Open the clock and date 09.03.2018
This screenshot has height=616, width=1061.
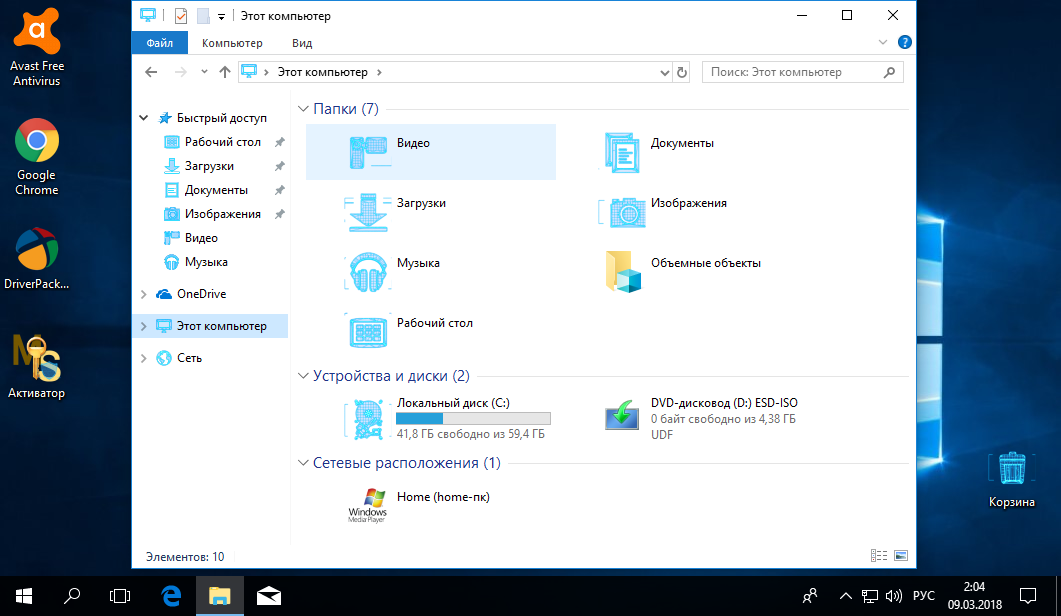[974, 596]
